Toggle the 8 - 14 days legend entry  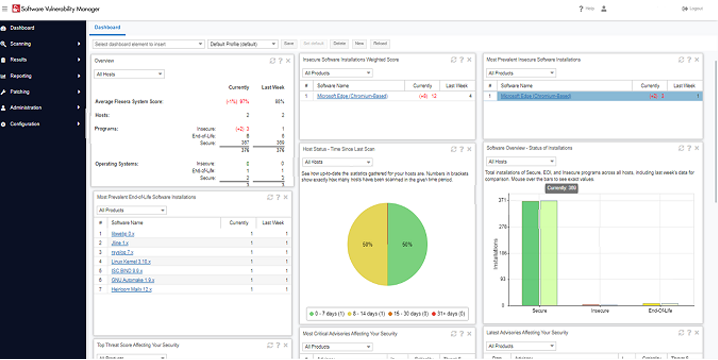(x=367, y=314)
